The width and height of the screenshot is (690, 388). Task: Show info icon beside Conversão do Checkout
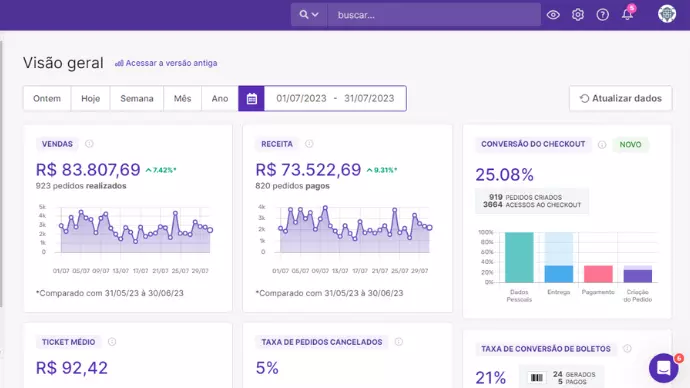point(602,145)
